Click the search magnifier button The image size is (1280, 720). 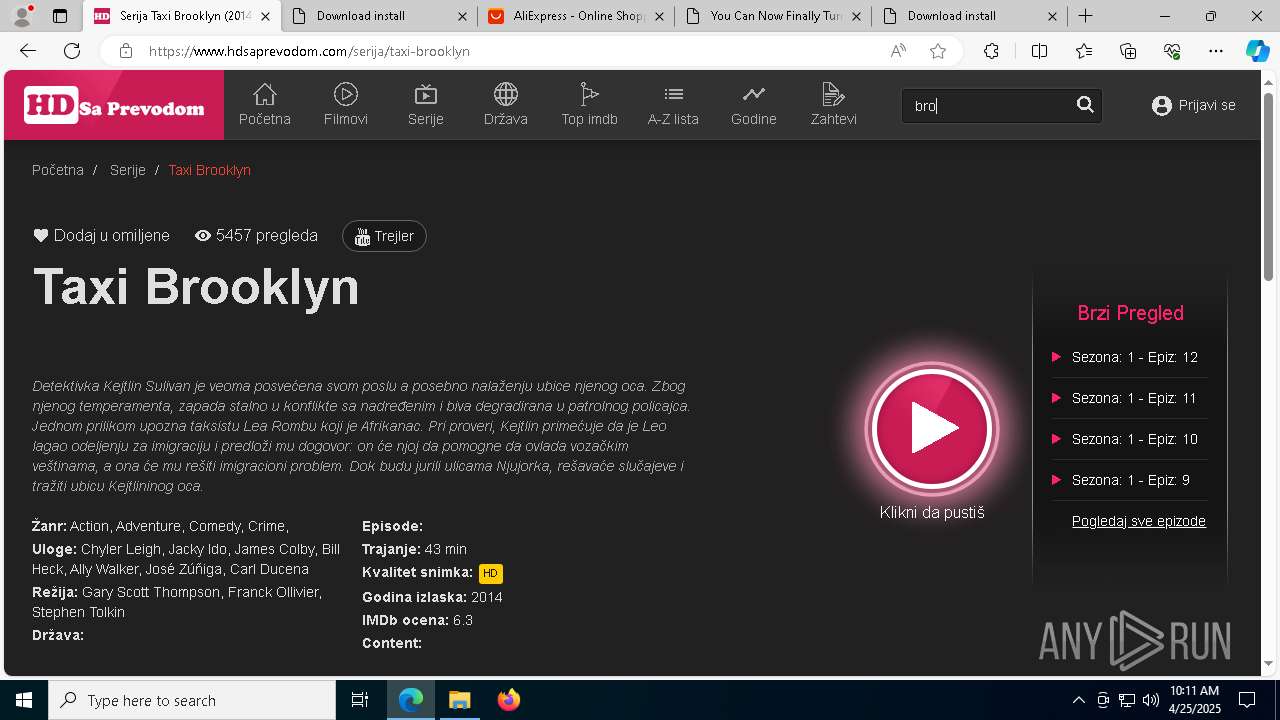coord(1085,105)
